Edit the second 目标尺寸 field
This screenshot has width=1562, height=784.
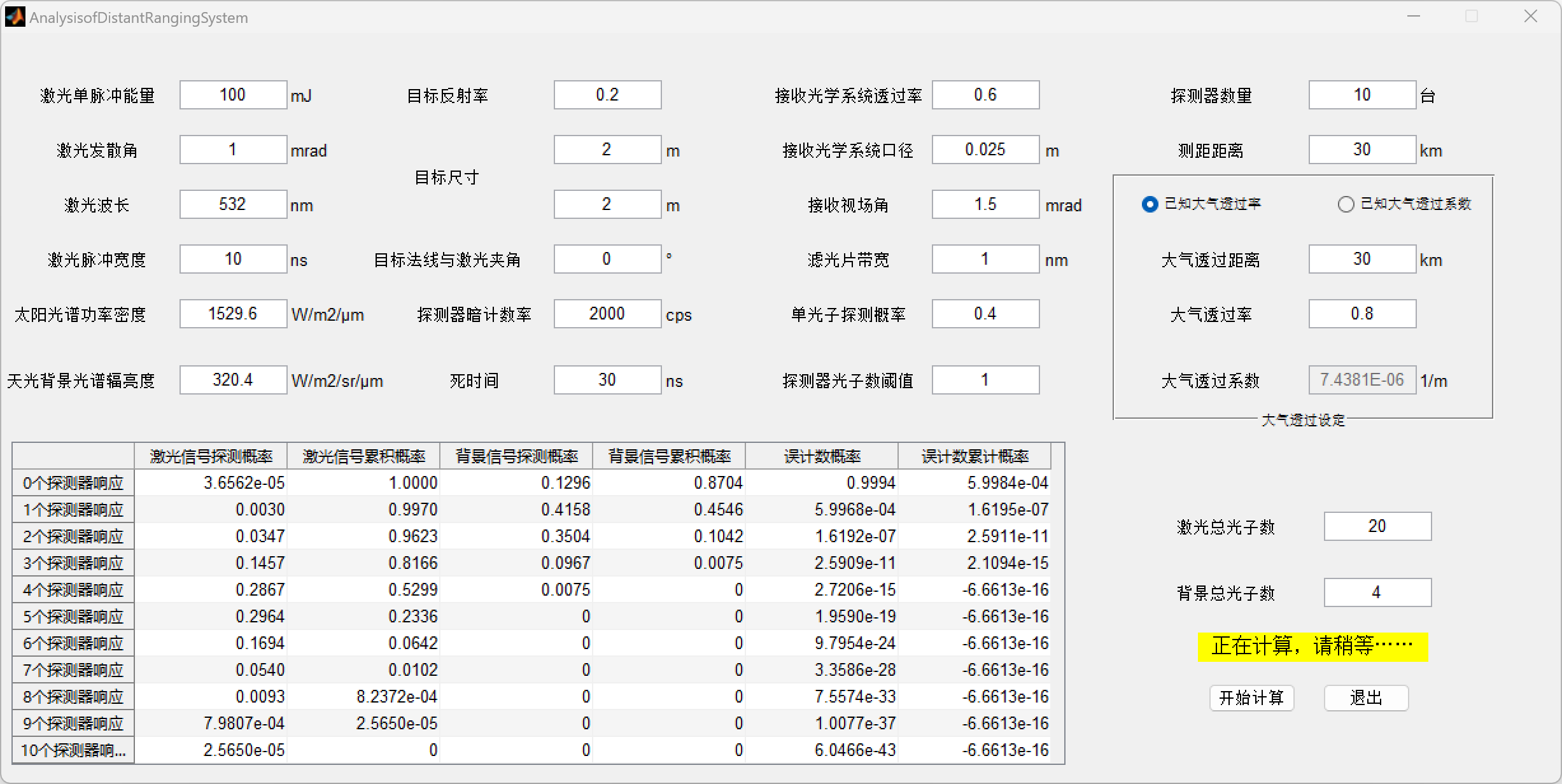coord(607,204)
